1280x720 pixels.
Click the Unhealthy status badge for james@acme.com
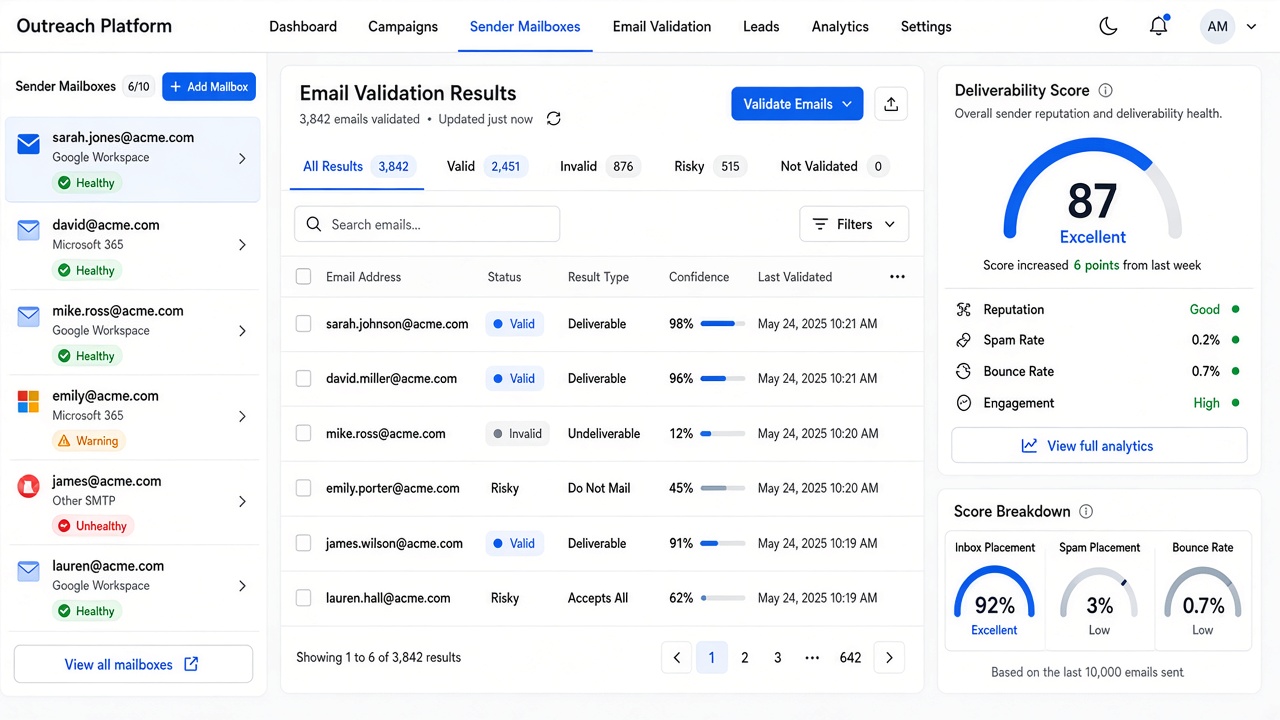(93, 526)
